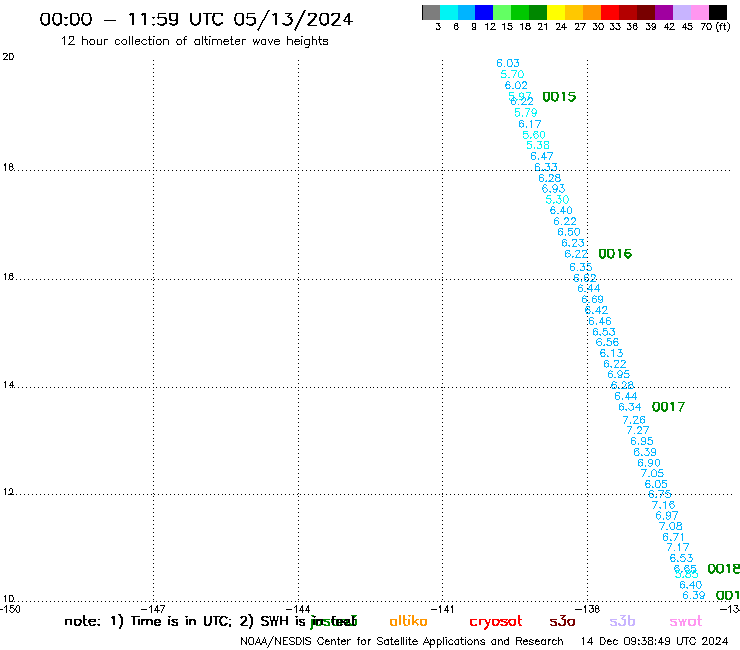This screenshot has width=740, height=650.
Task: Select the wave height value '5.30'
Action: (557, 200)
